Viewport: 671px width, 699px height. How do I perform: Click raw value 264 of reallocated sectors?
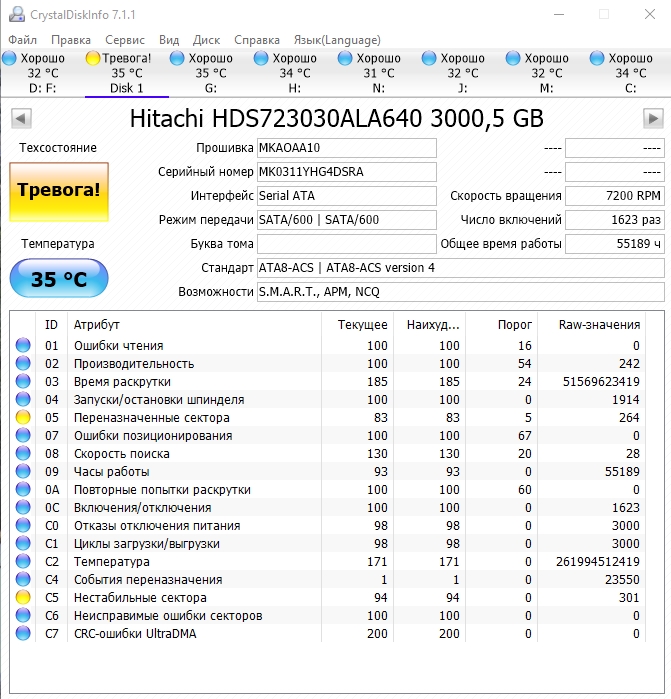point(629,418)
